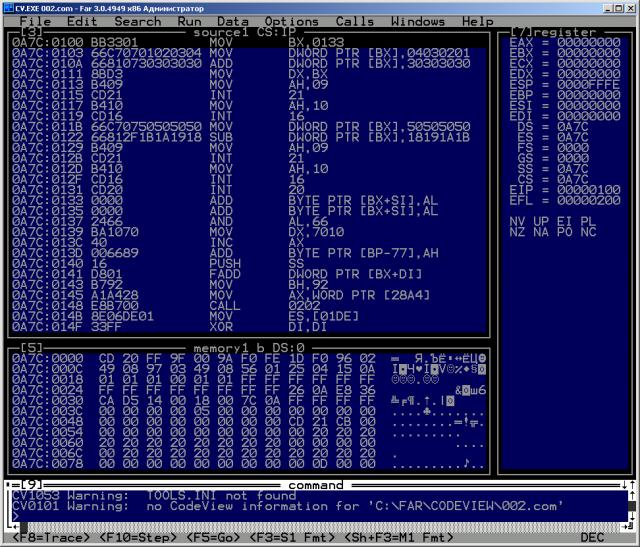The width and height of the screenshot is (640, 547).
Task: Toggle the EI interrupt flag
Action: [x=565, y=219]
